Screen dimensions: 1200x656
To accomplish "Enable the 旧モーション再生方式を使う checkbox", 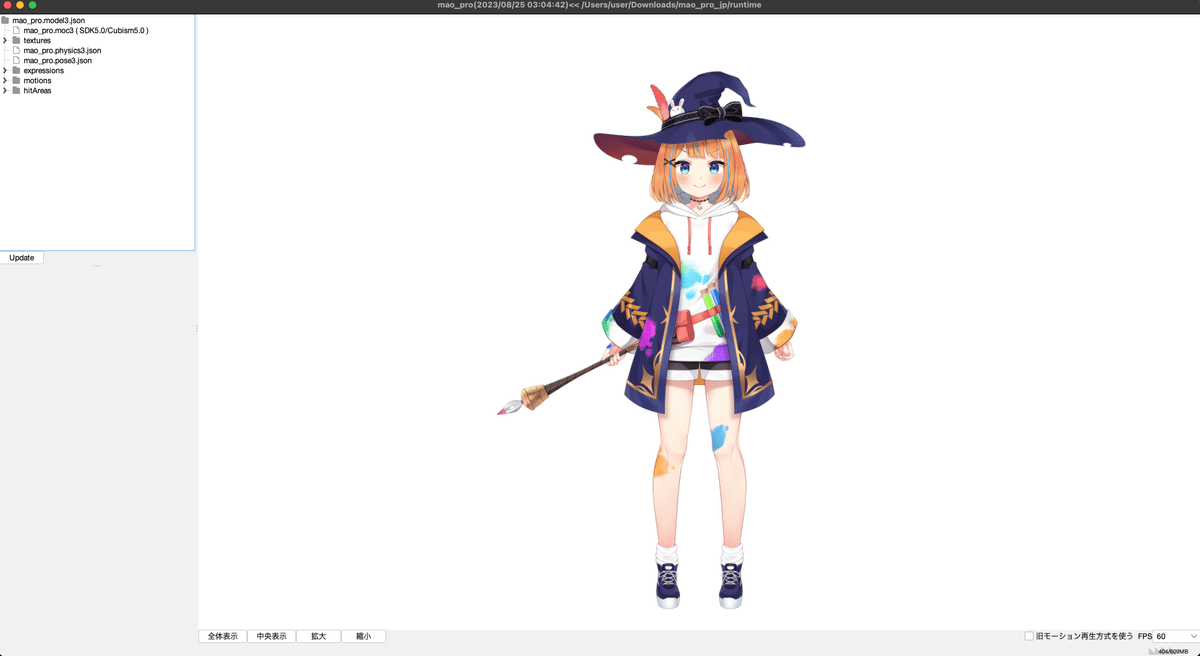I will 1027,636.
